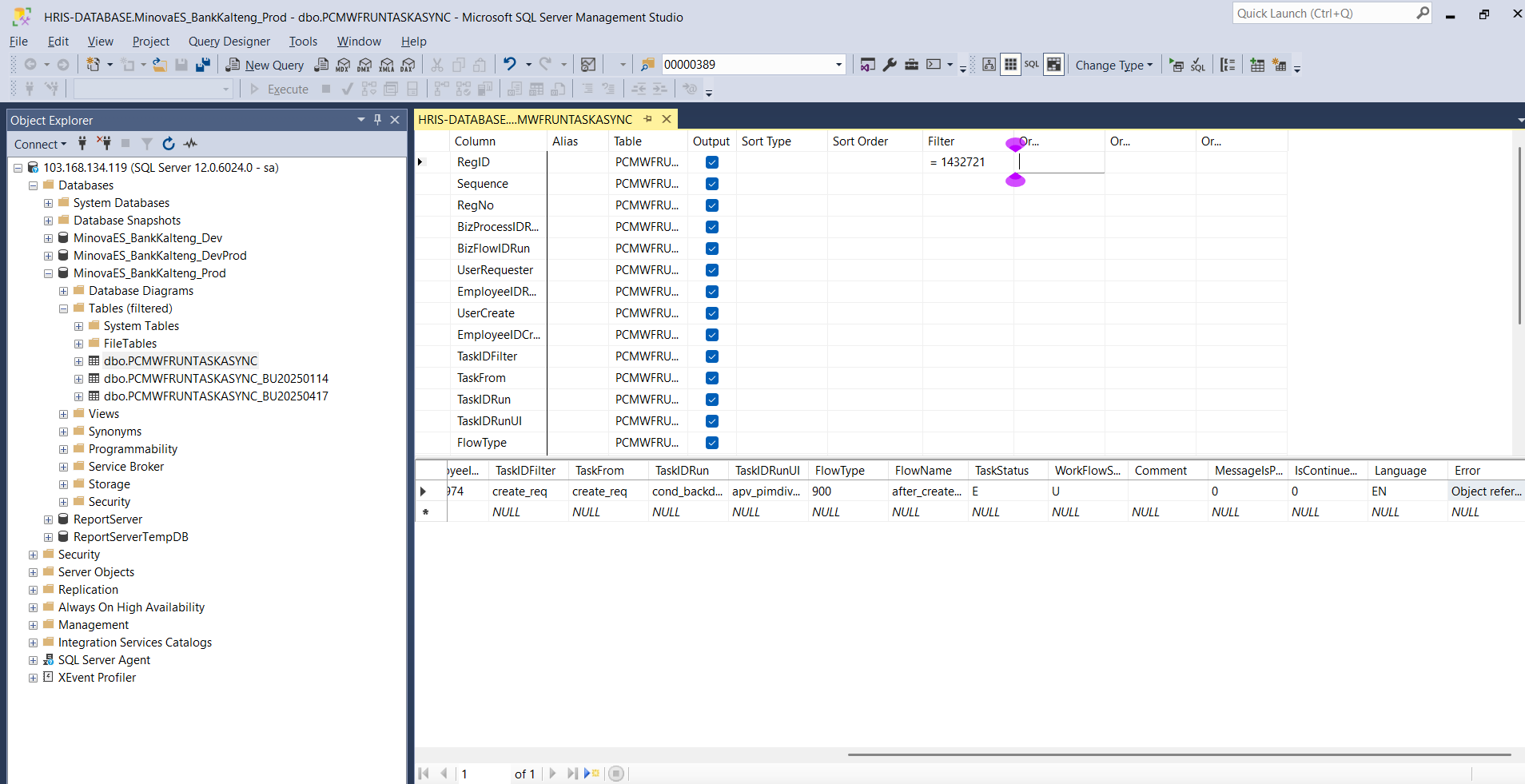Open the Toolbox icon
This screenshot has height=784, width=1525.
pos(911,65)
